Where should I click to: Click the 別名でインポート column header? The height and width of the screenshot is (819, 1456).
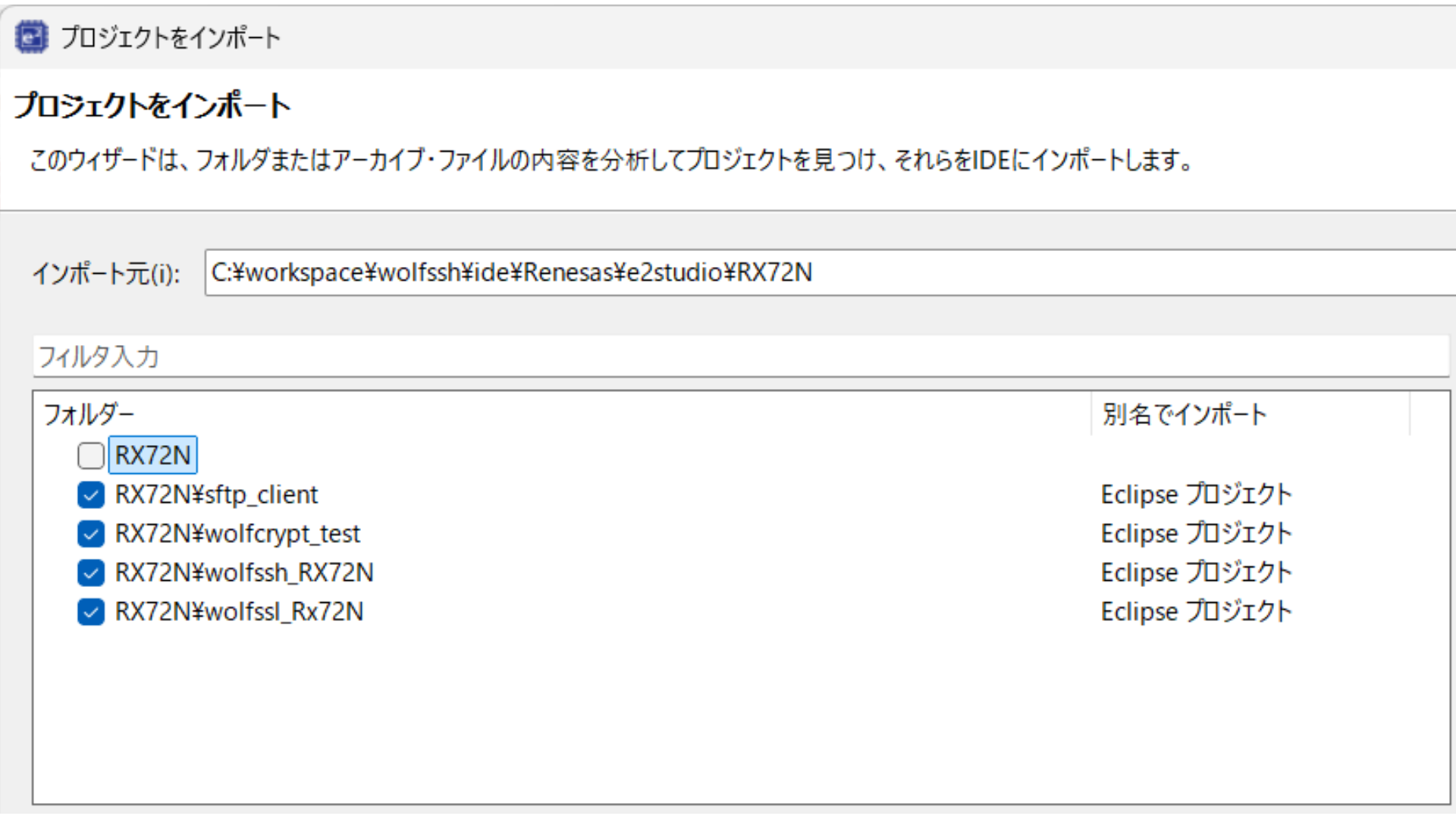point(1184,415)
